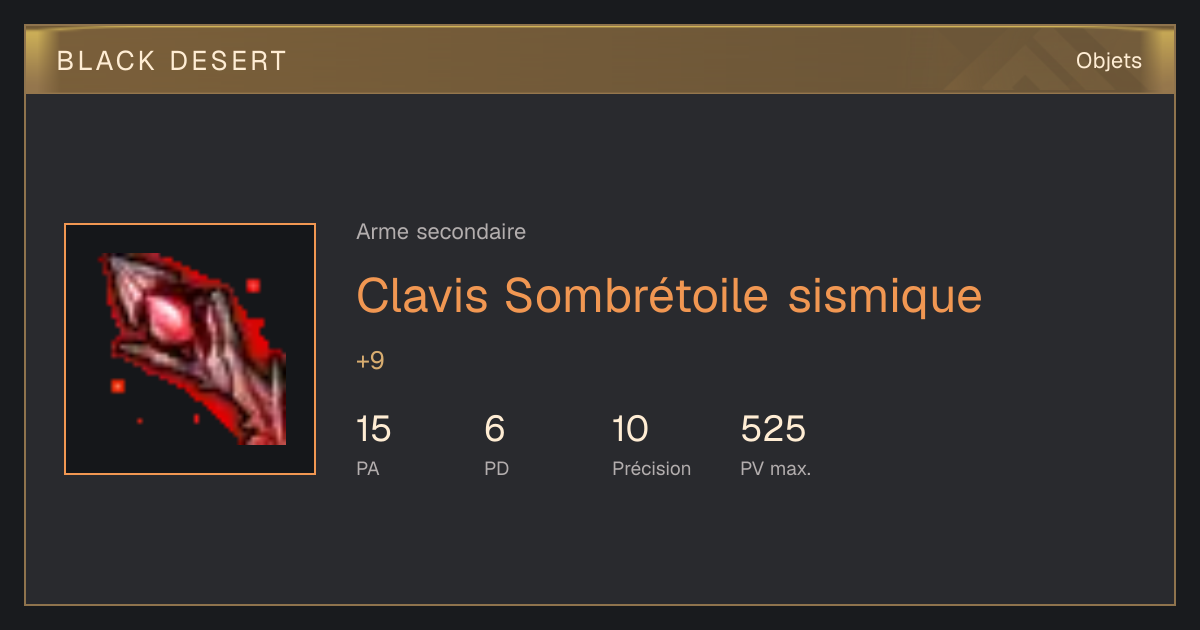The image size is (1200, 630).
Task: Click the Clavis Sombrétoile weapon icon
Action: [x=190, y=349]
